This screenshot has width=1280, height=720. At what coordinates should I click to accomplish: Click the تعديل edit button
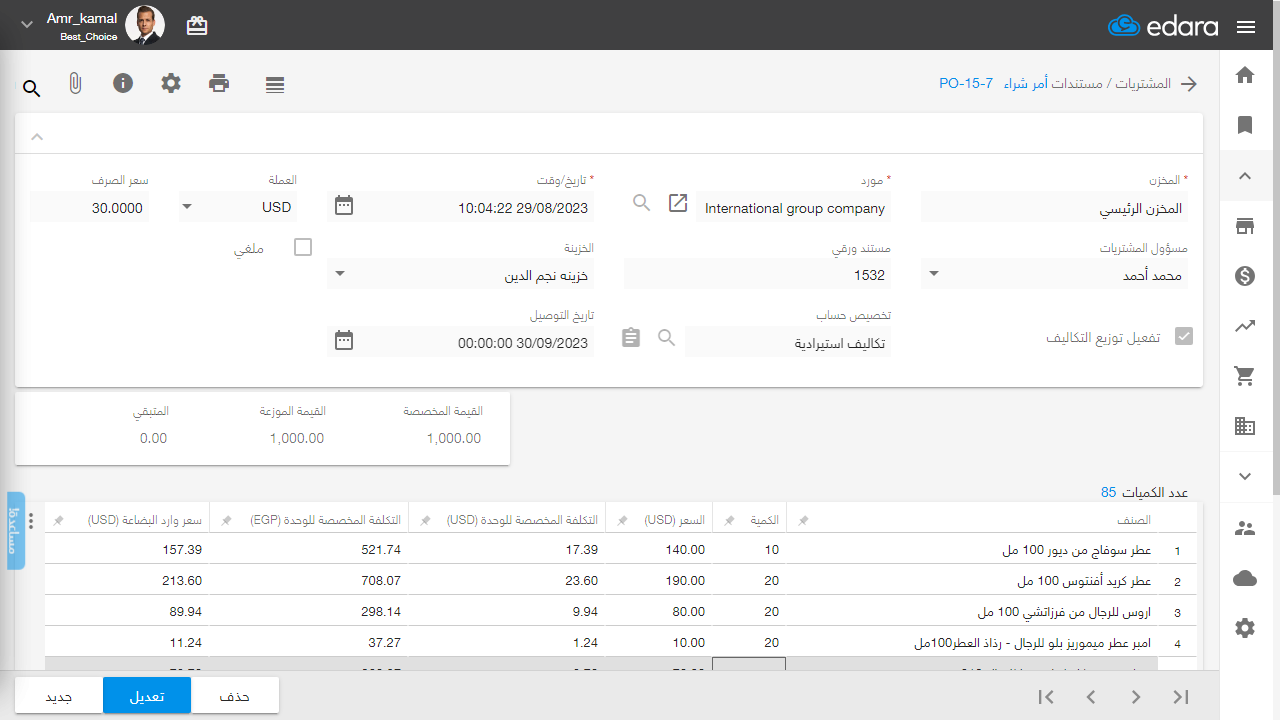point(147,696)
